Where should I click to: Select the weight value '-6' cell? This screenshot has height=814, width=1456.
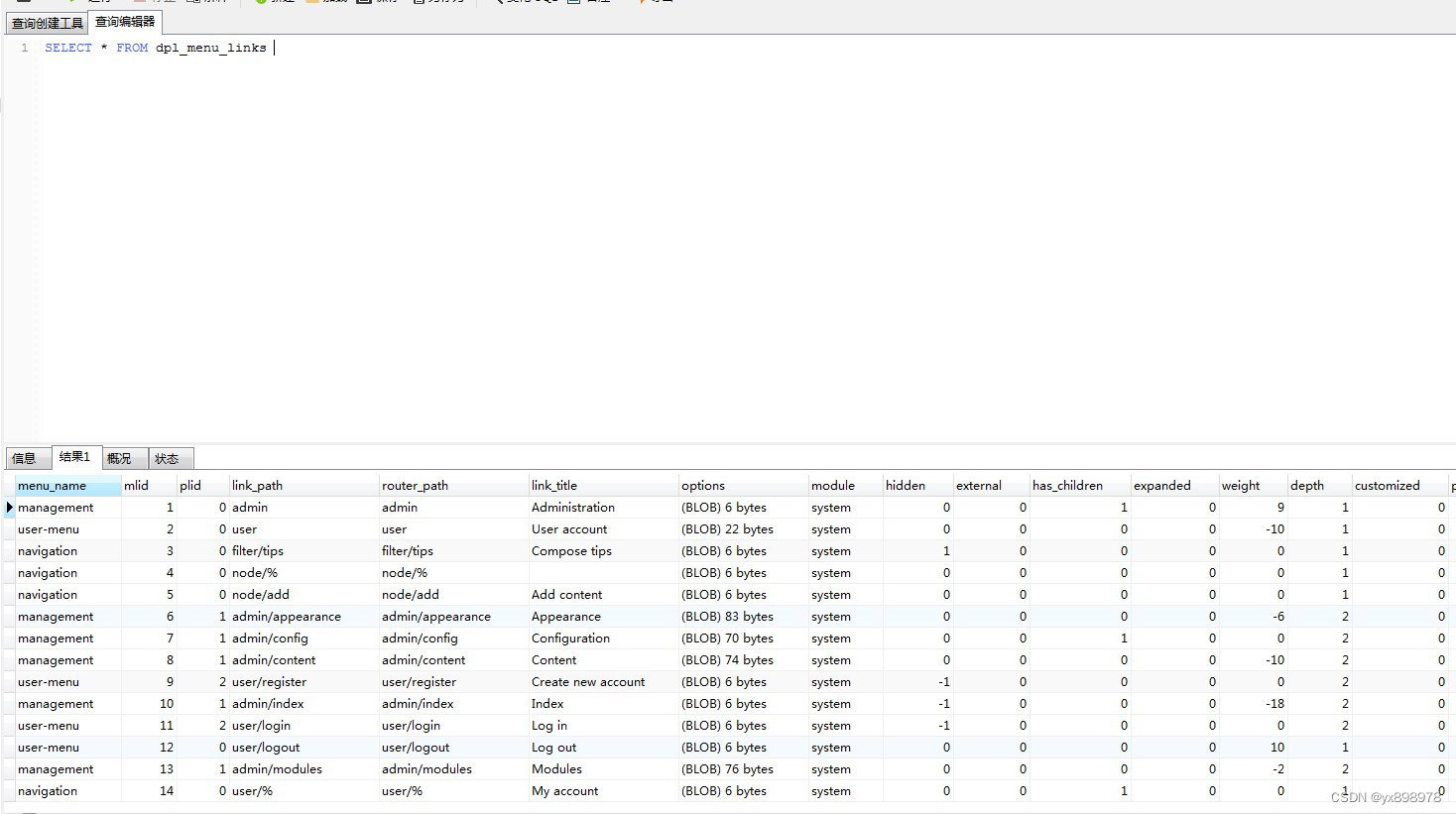click(x=1254, y=616)
